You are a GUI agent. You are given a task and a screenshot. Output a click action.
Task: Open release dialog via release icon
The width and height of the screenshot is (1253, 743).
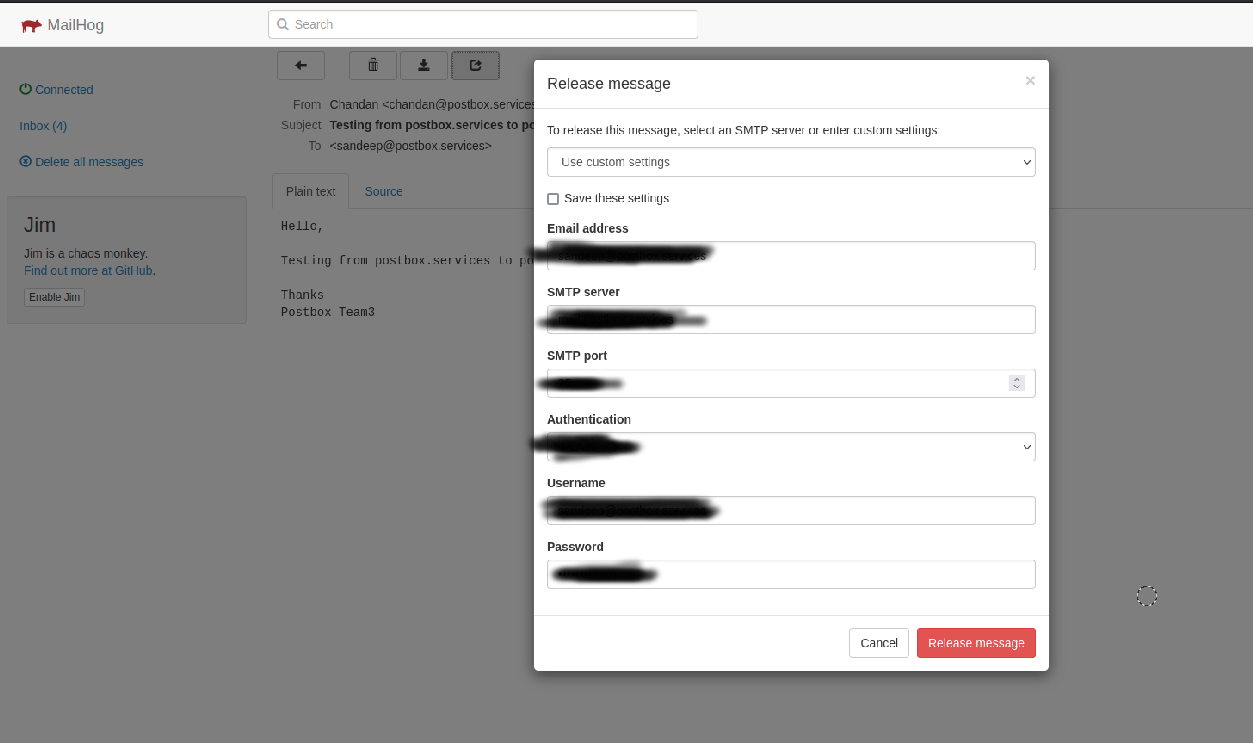[475, 65]
